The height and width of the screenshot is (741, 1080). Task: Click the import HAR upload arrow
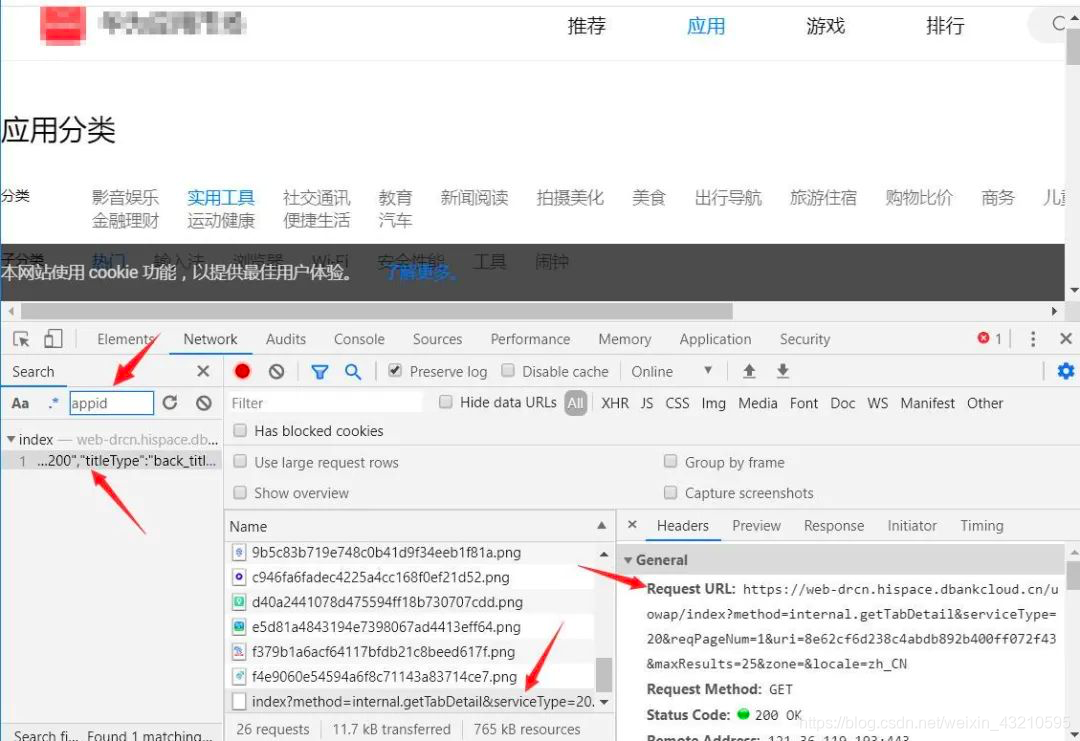click(x=749, y=372)
